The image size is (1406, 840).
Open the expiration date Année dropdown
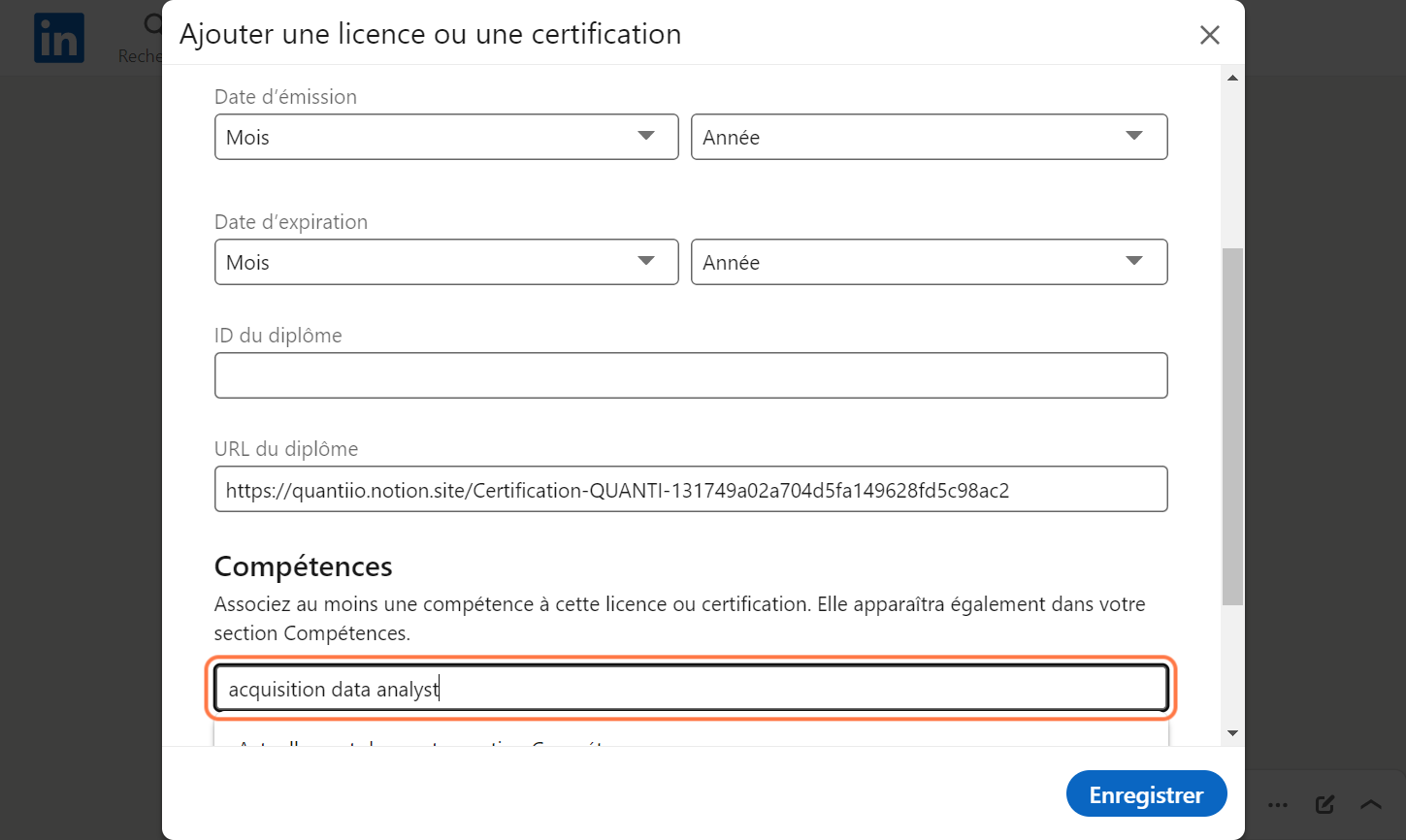(929, 262)
